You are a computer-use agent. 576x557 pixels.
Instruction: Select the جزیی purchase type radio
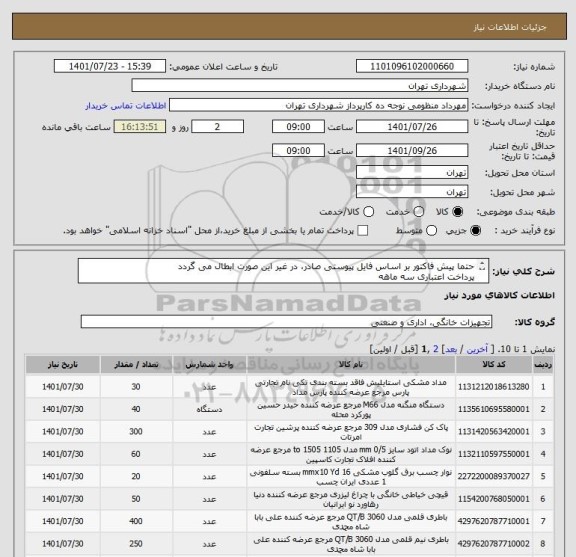point(476,231)
